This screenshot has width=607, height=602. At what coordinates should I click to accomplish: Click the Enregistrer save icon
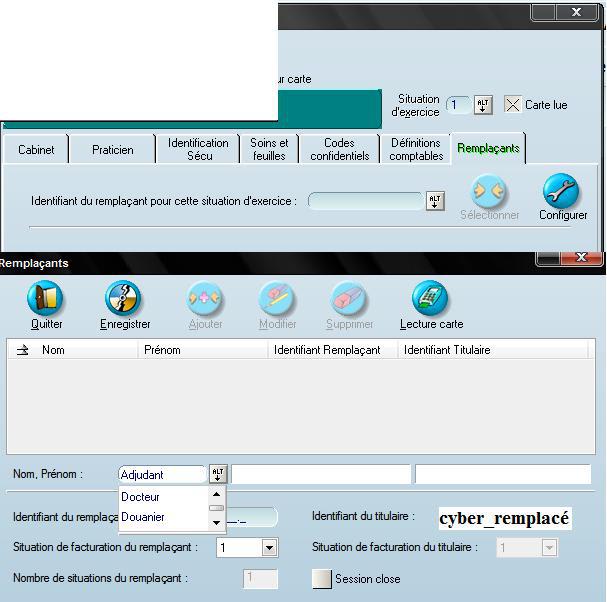coord(124,299)
